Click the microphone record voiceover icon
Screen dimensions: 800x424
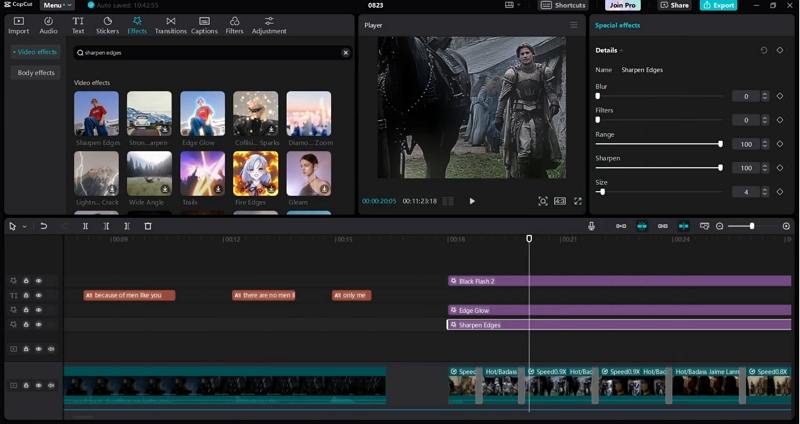click(x=591, y=226)
